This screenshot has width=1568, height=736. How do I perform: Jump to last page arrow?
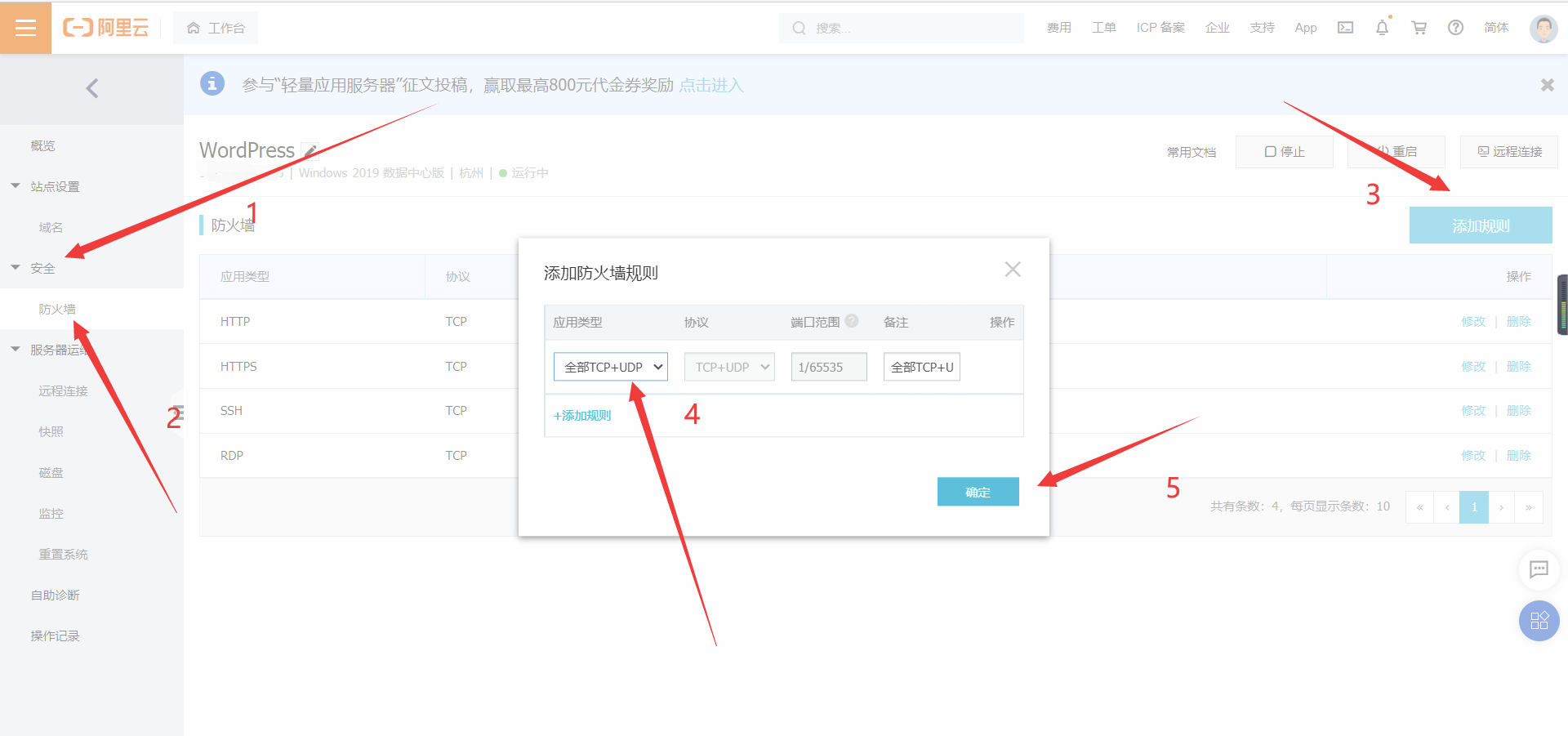pos(1529,507)
